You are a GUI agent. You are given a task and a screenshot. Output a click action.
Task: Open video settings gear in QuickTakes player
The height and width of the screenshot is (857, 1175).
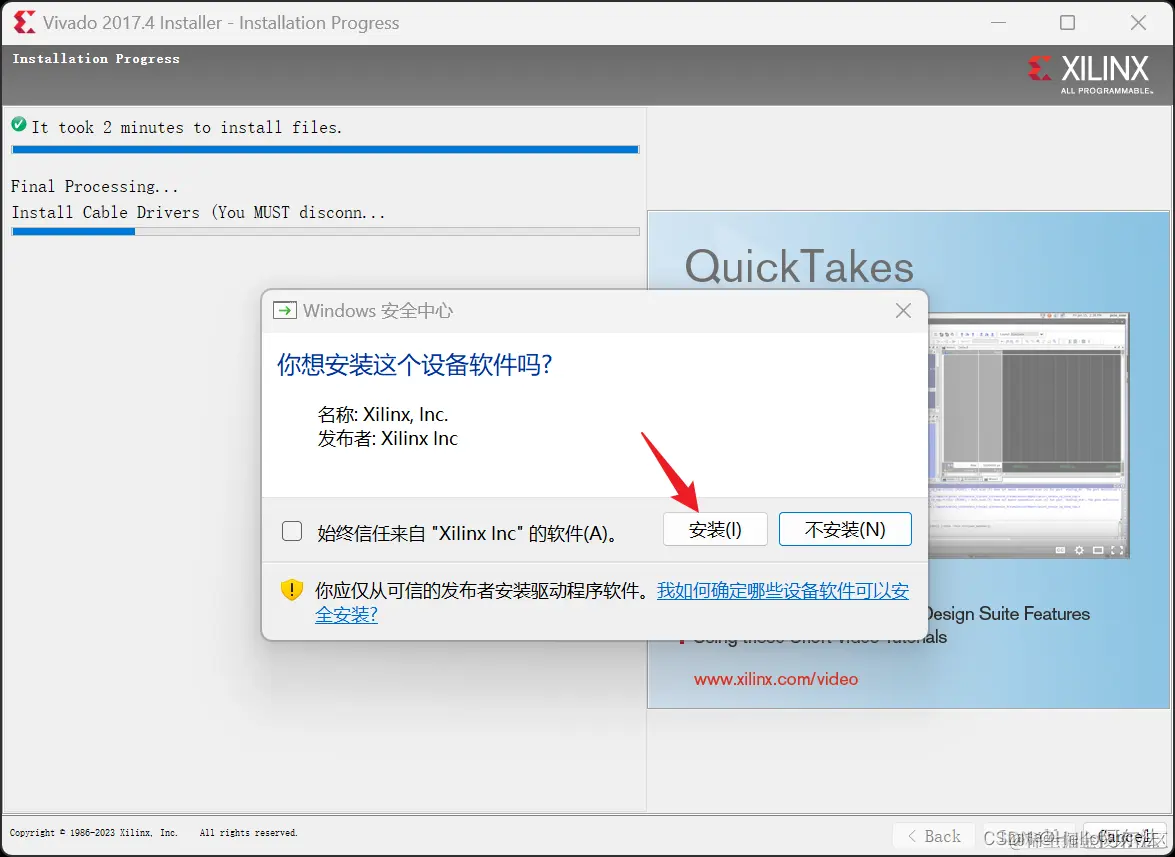point(1079,550)
